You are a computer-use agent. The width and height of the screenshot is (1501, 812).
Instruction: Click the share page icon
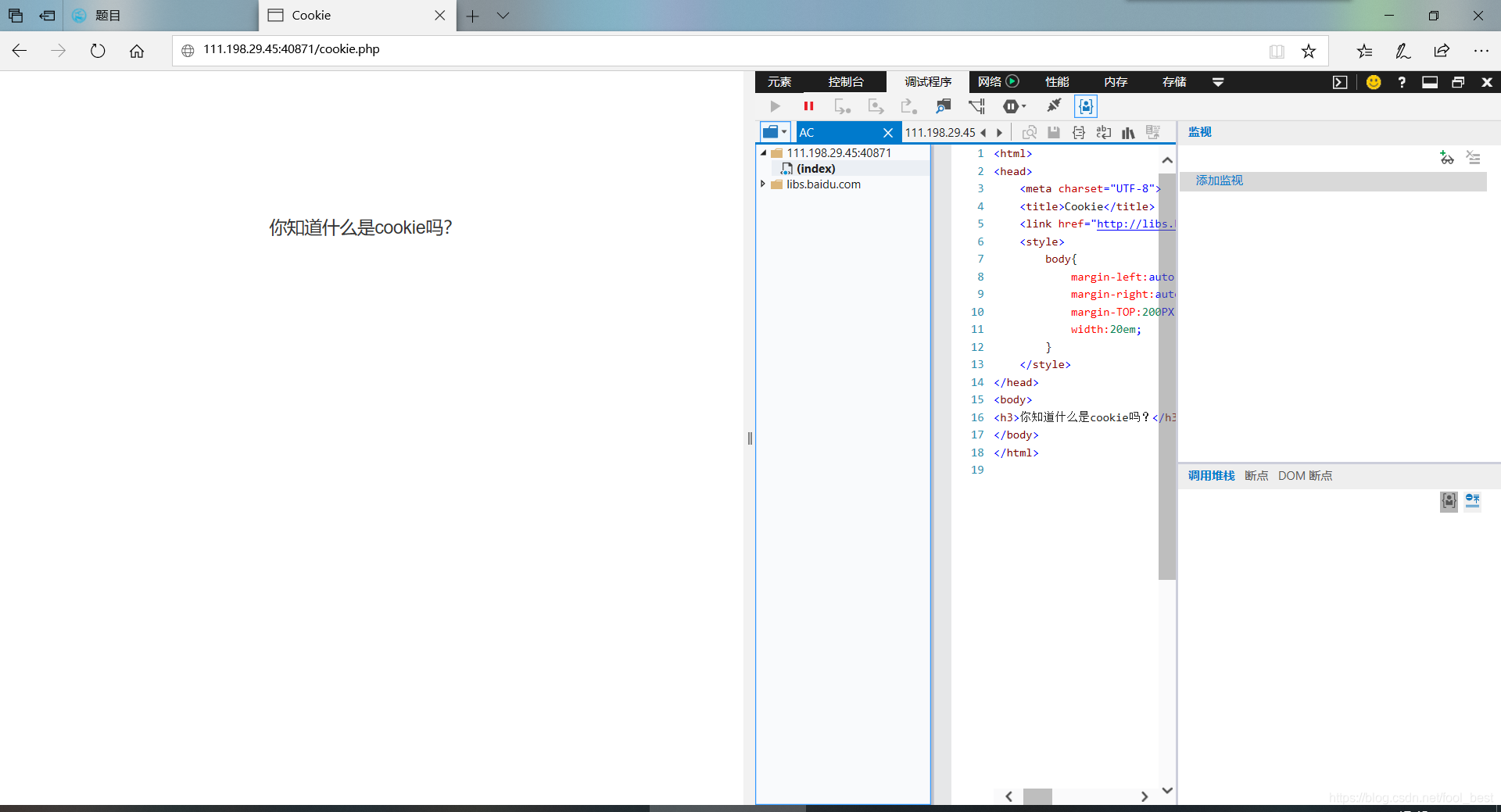click(x=1442, y=50)
